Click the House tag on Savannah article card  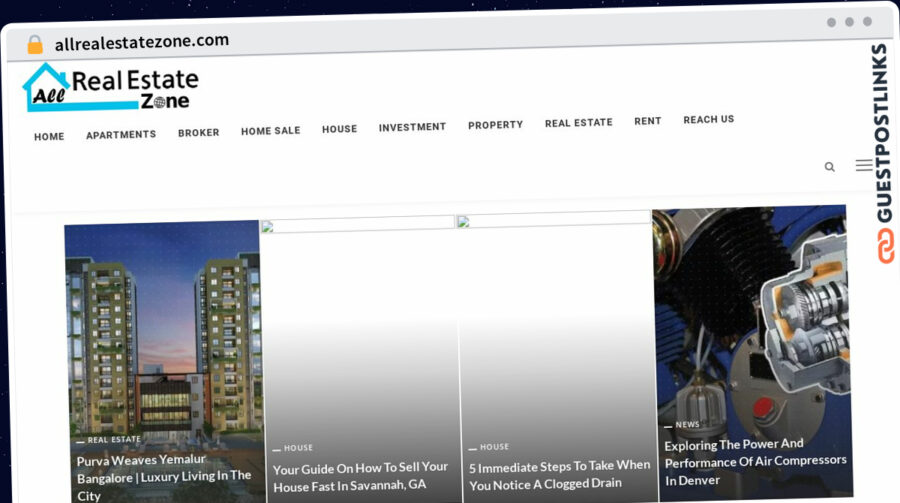point(298,448)
